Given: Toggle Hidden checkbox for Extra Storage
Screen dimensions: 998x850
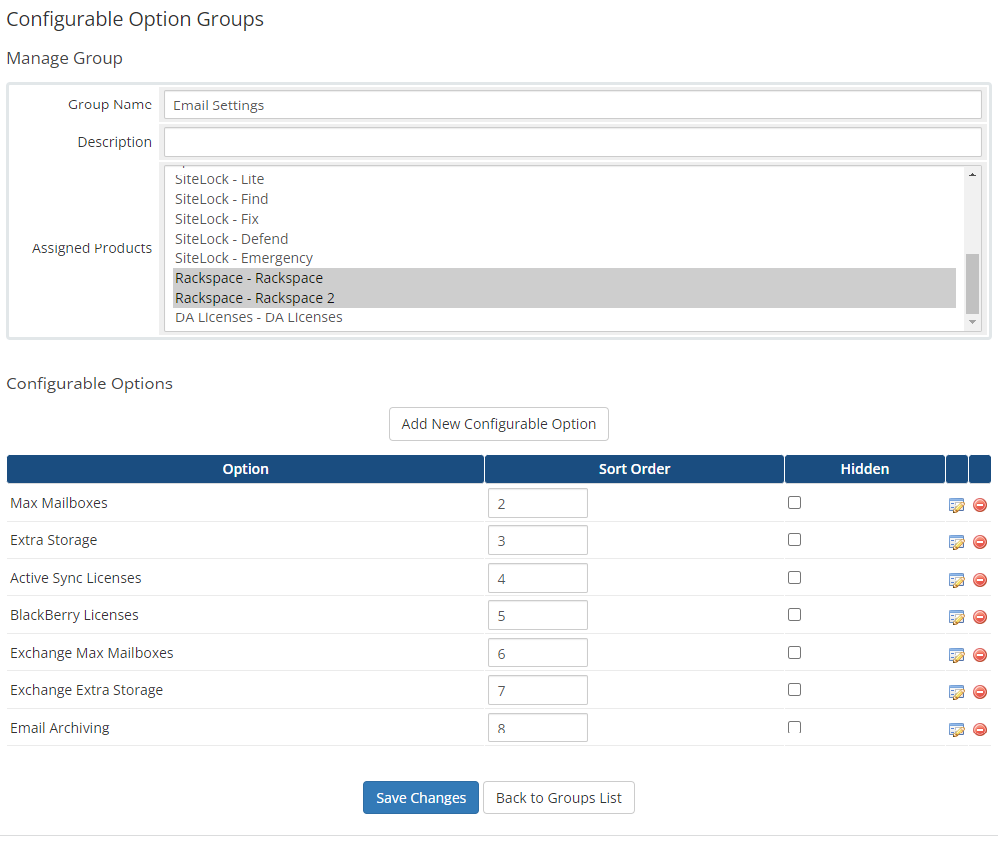Looking at the screenshot, I should [x=794, y=540].
